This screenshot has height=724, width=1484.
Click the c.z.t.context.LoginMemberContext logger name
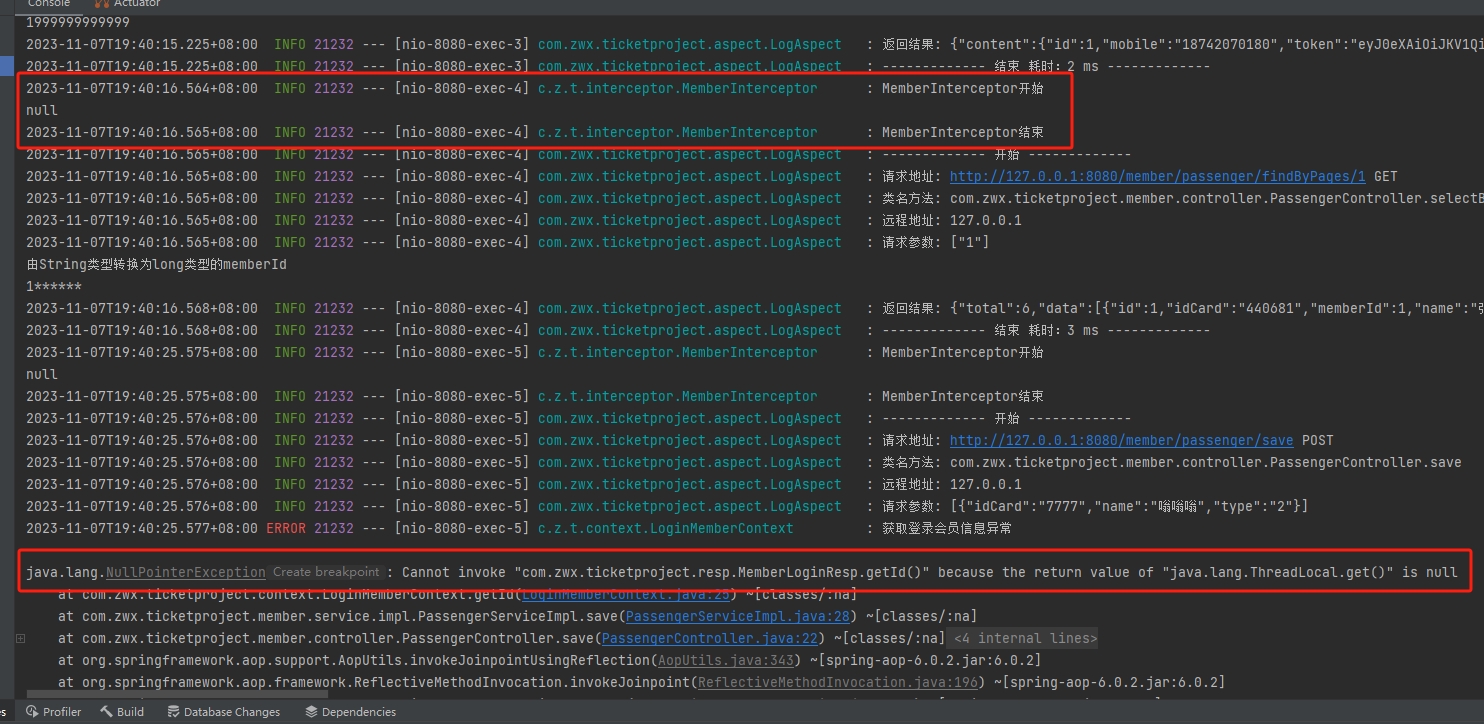point(665,528)
